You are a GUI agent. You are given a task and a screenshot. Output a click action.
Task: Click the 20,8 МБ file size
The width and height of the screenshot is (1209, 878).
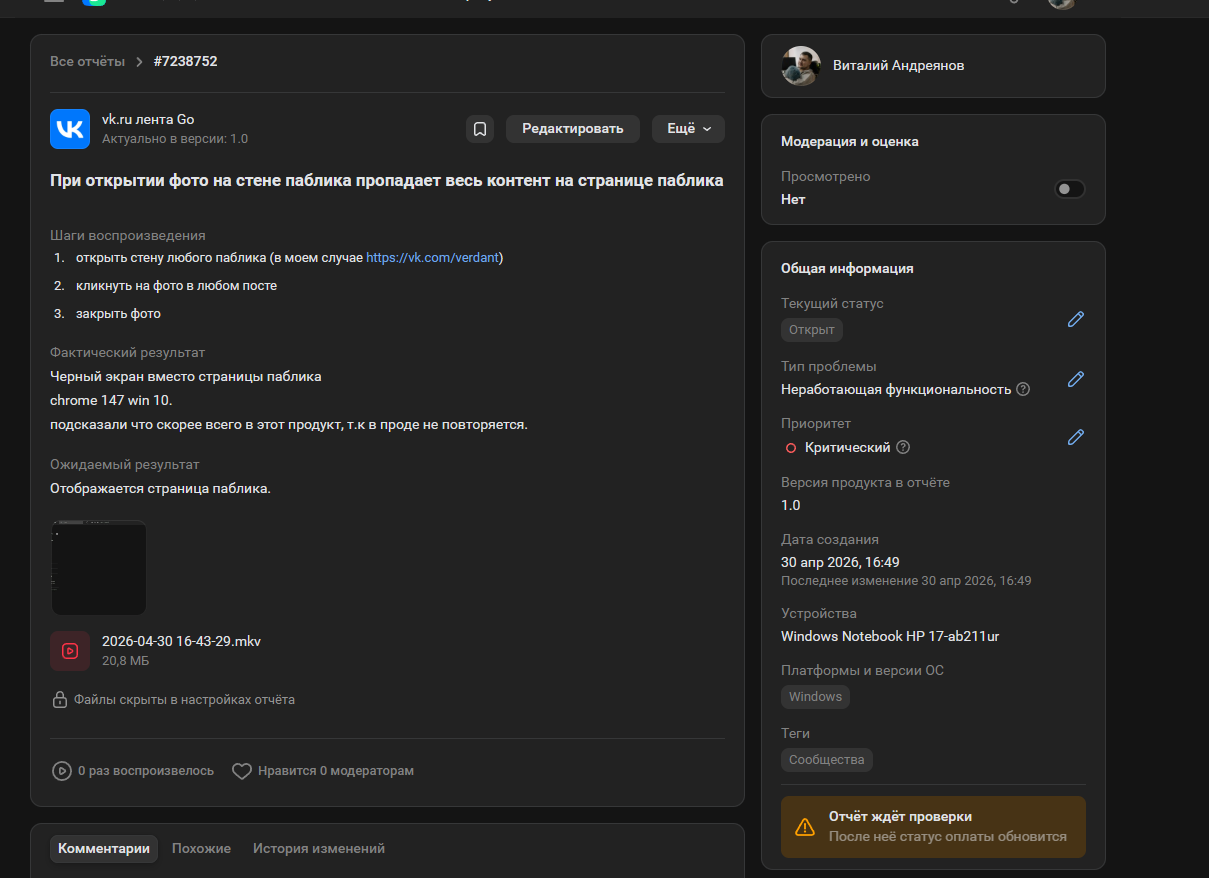pyautogui.click(x=125, y=661)
